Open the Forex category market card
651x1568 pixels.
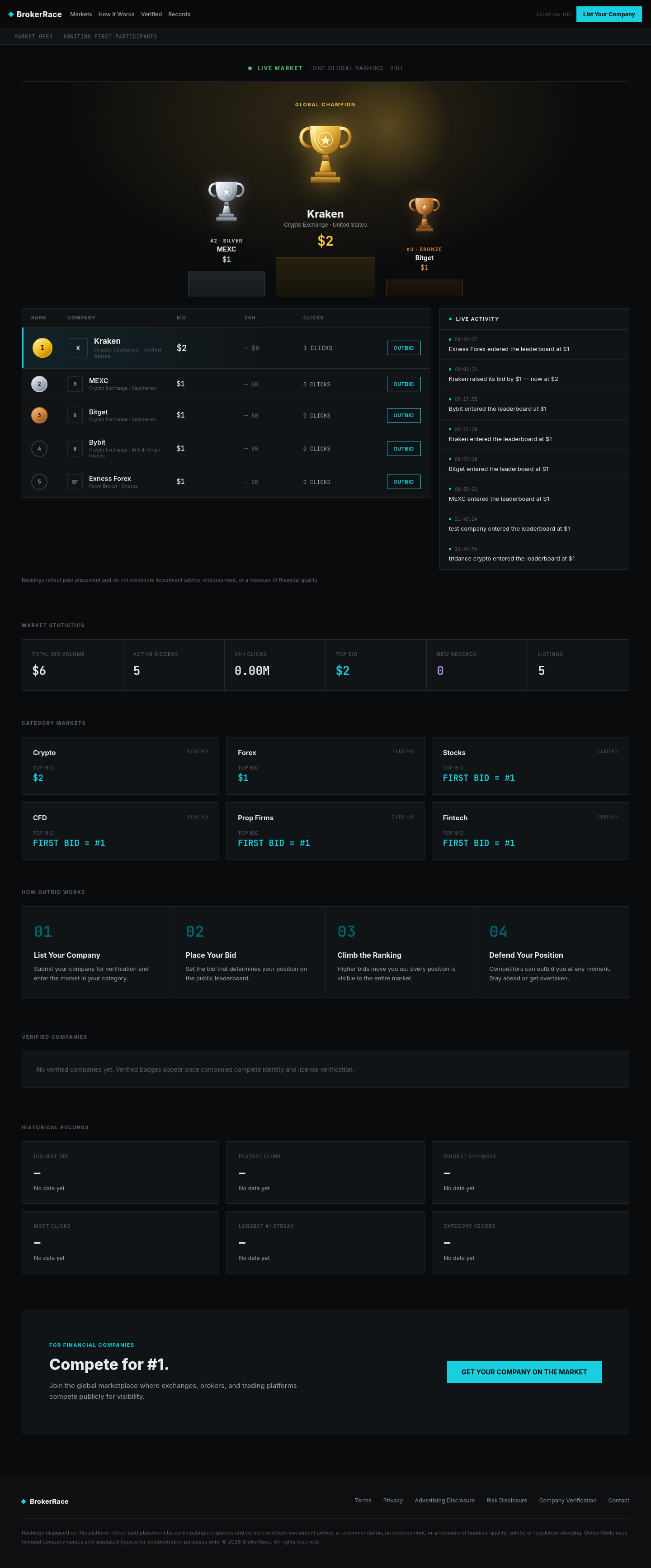click(325, 766)
